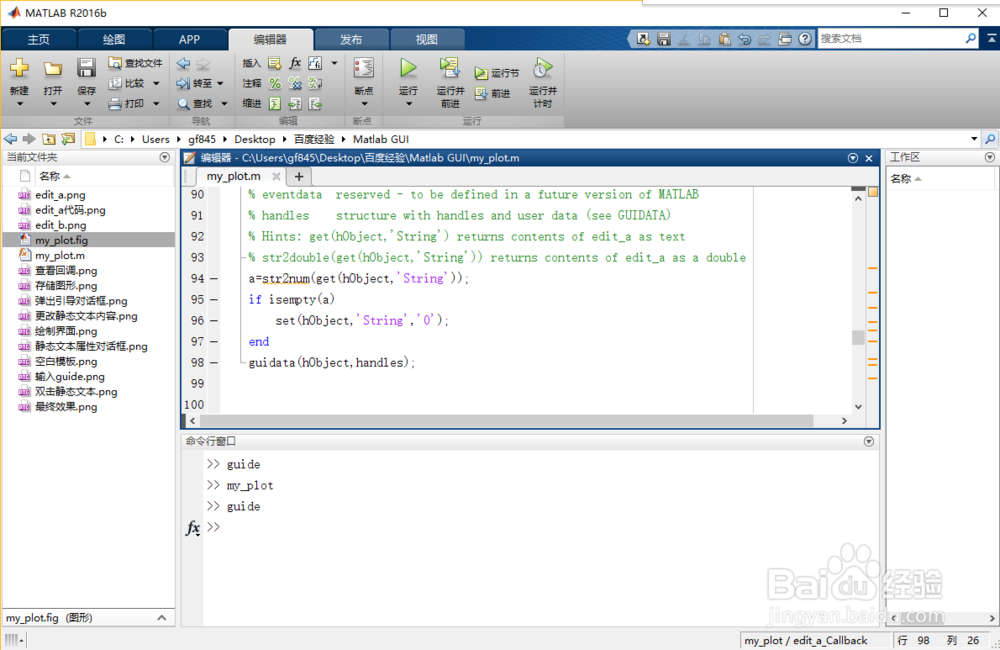This screenshot has height=650, width=1000.
Task: Switch to the 绘图 (Plots) tab
Action: point(114,40)
